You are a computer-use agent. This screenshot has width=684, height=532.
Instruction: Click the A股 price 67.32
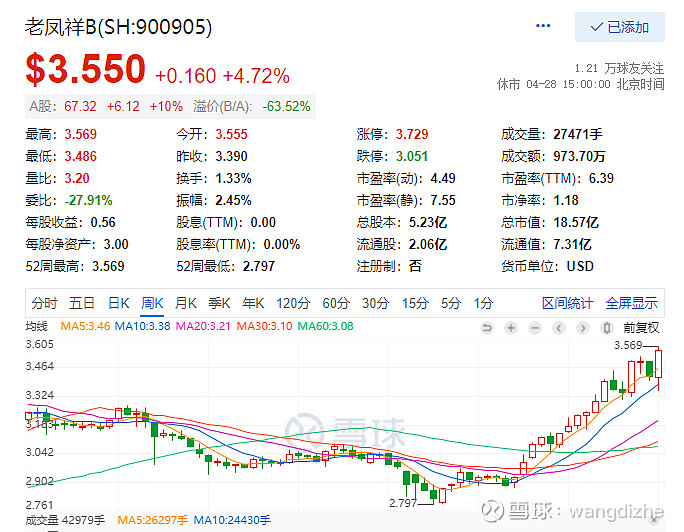(x=80, y=106)
